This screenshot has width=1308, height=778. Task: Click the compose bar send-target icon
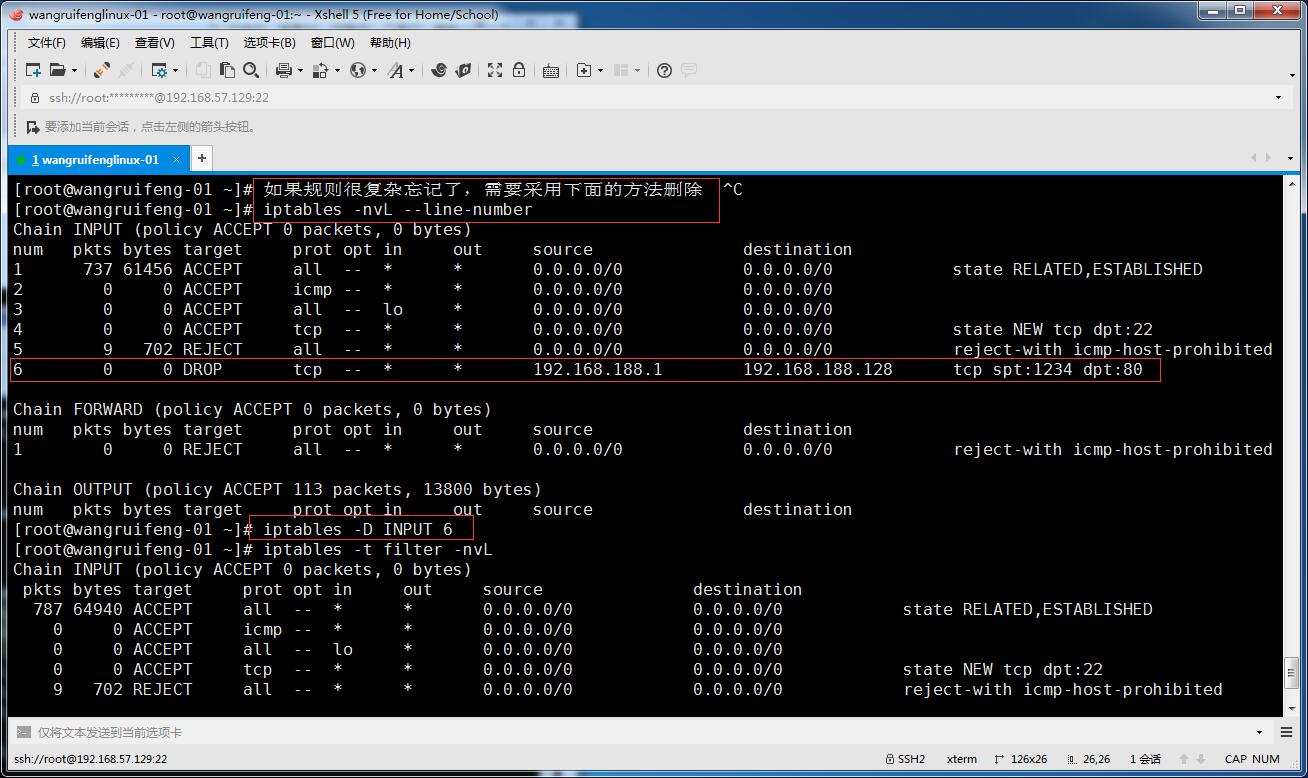coord(23,732)
